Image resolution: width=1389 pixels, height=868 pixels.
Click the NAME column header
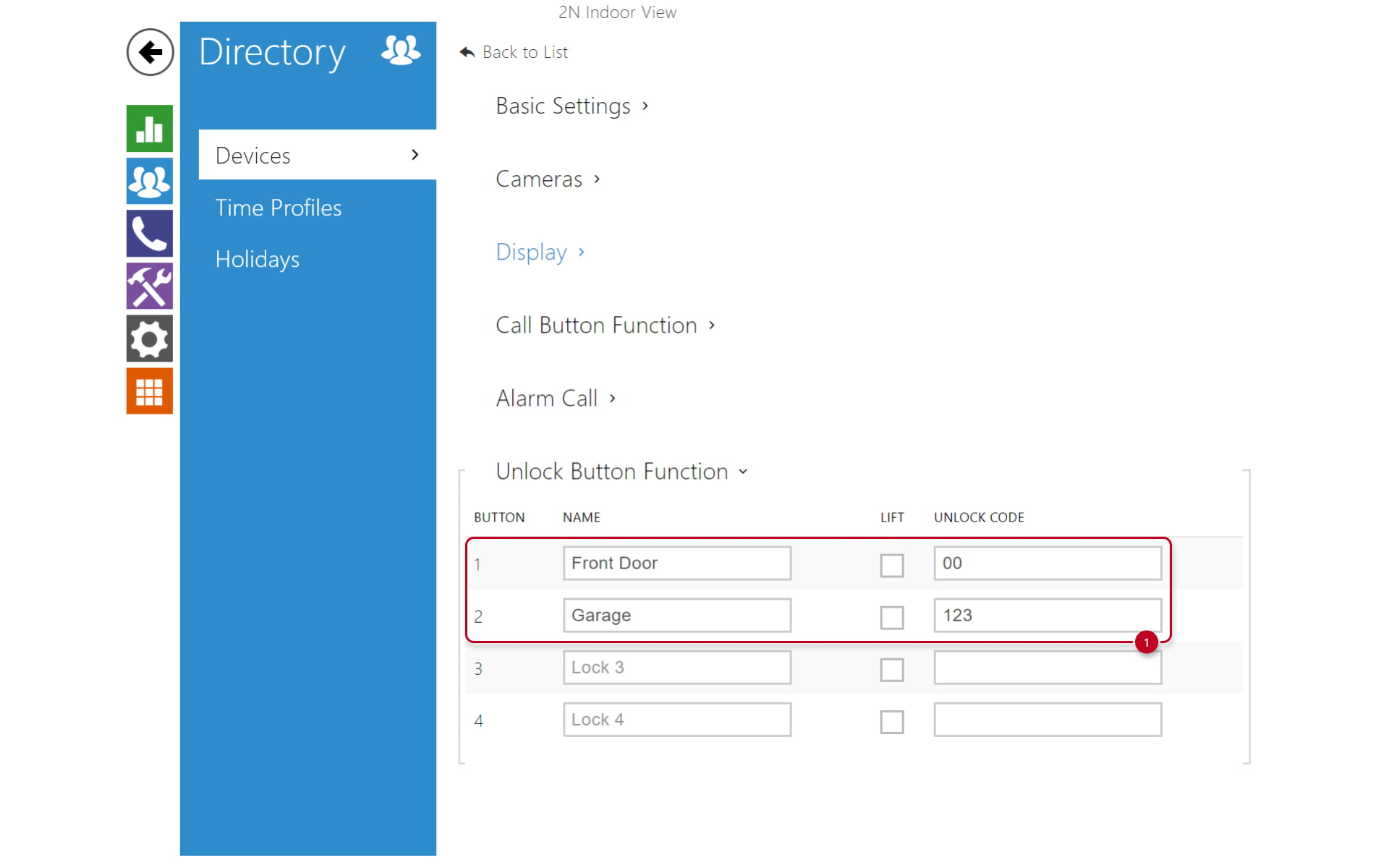click(582, 517)
